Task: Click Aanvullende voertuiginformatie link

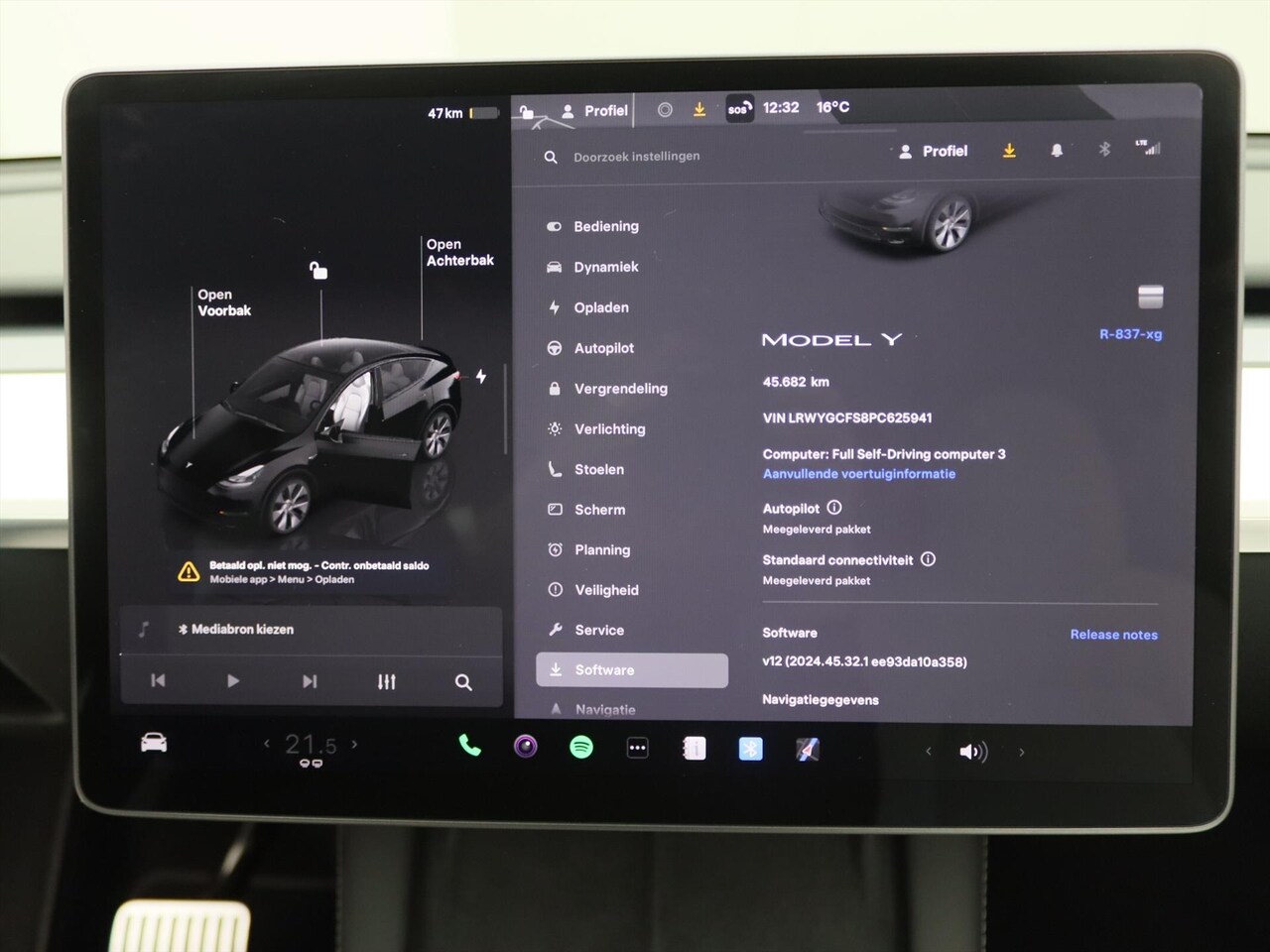Action: pyautogui.click(x=858, y=474)
